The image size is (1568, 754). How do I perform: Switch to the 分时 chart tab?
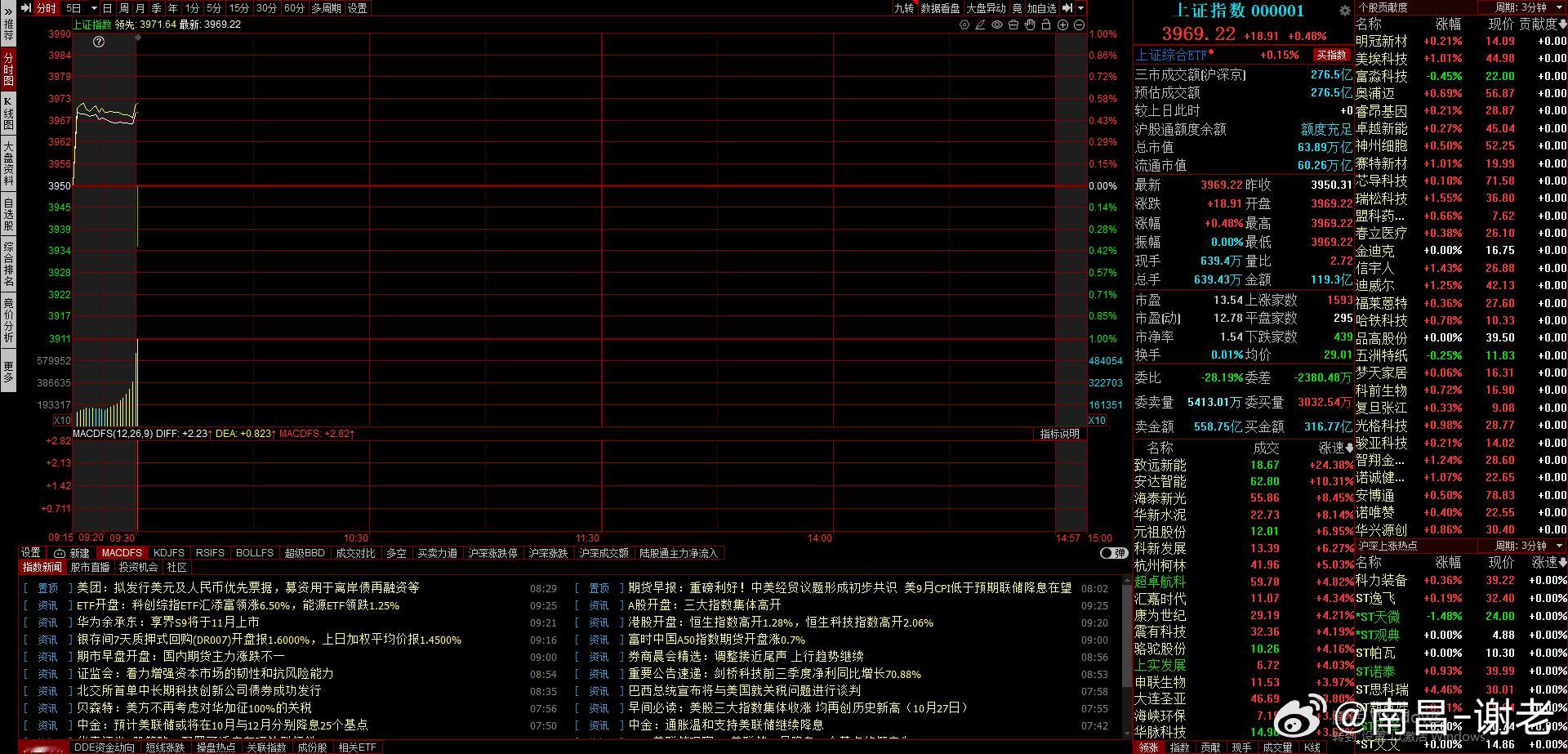tap(46, 8)
